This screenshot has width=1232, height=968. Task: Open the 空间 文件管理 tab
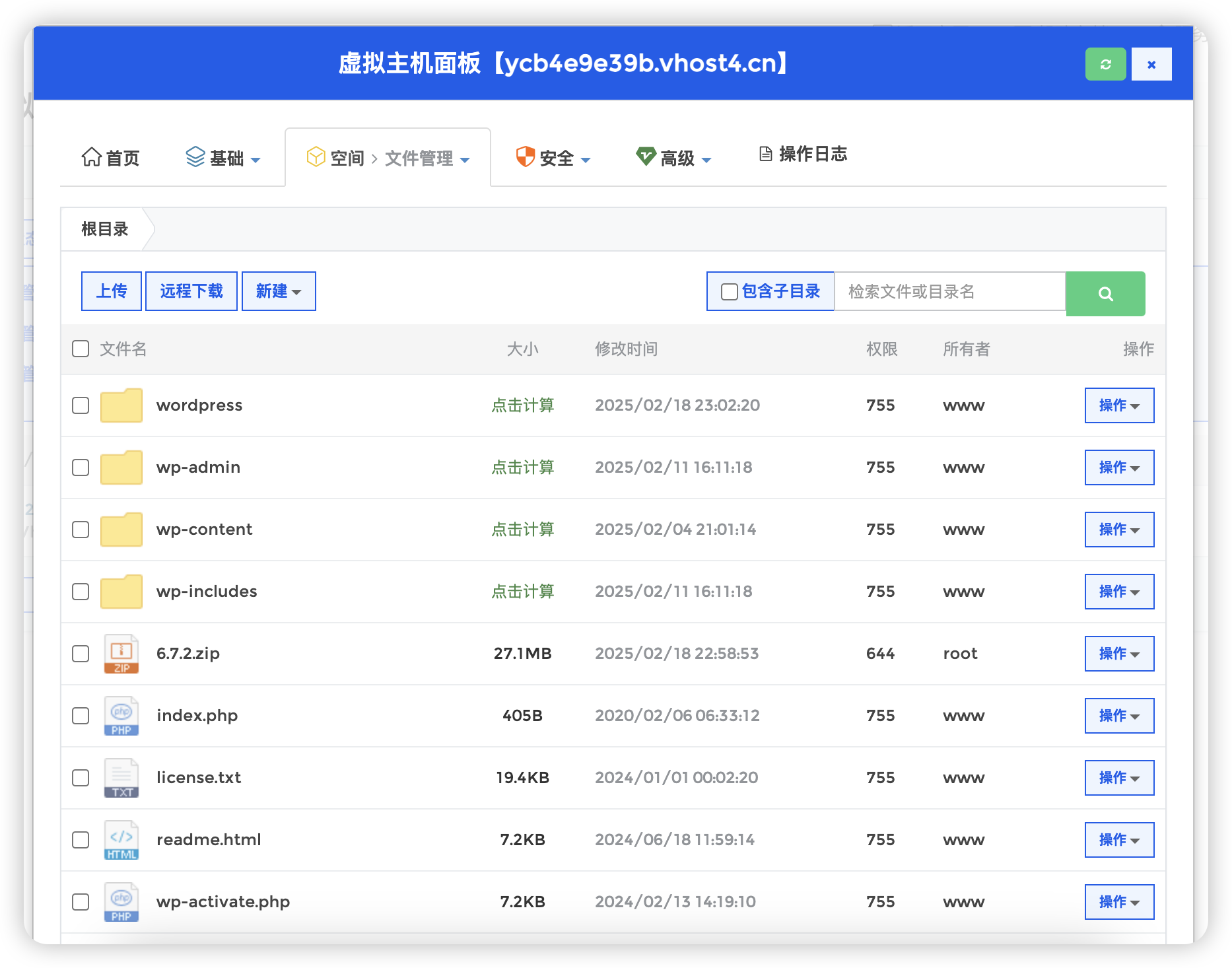pyautogui.click(x=388, y=158)
